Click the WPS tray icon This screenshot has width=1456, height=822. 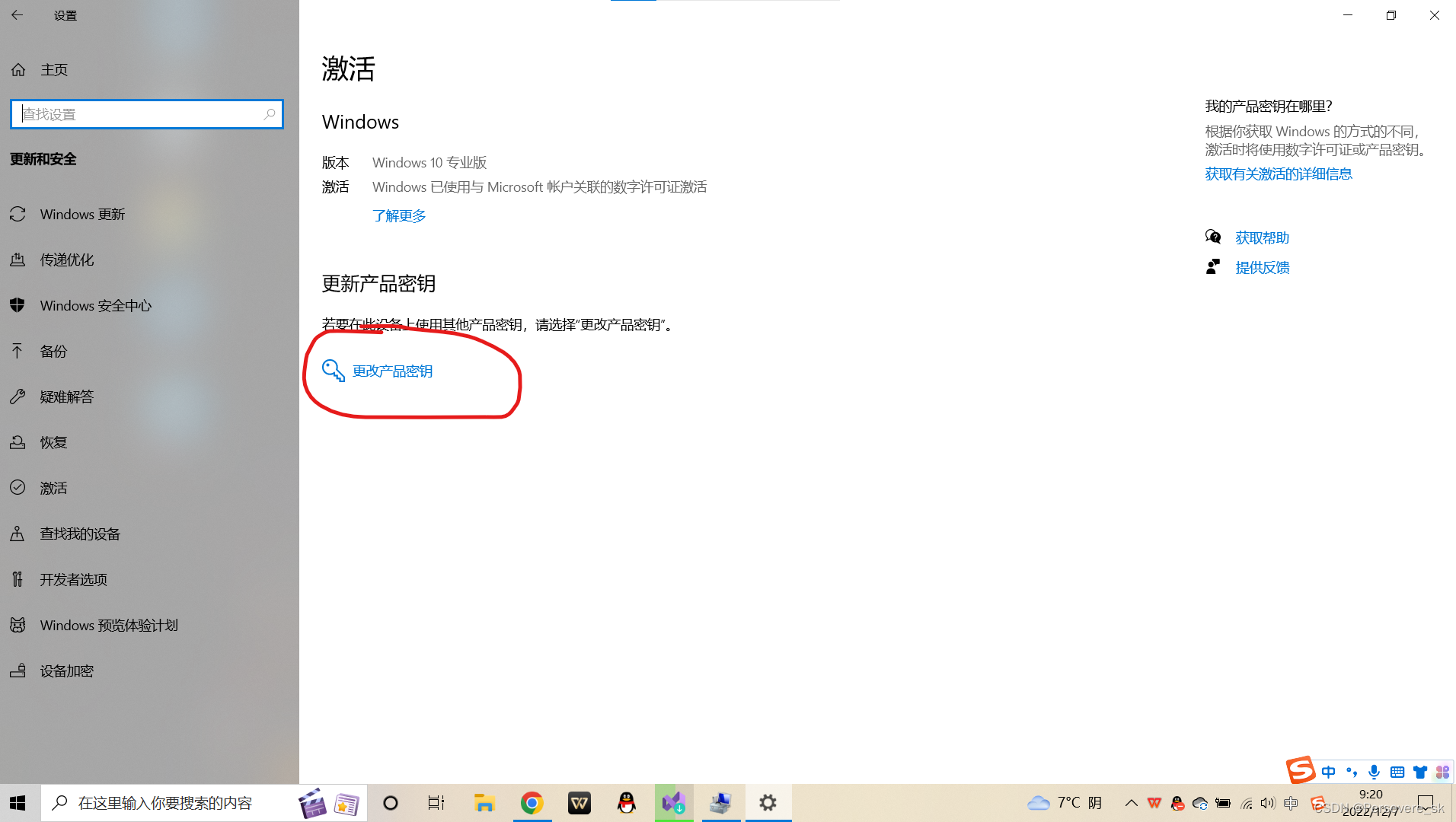(x=1154, y=803)
